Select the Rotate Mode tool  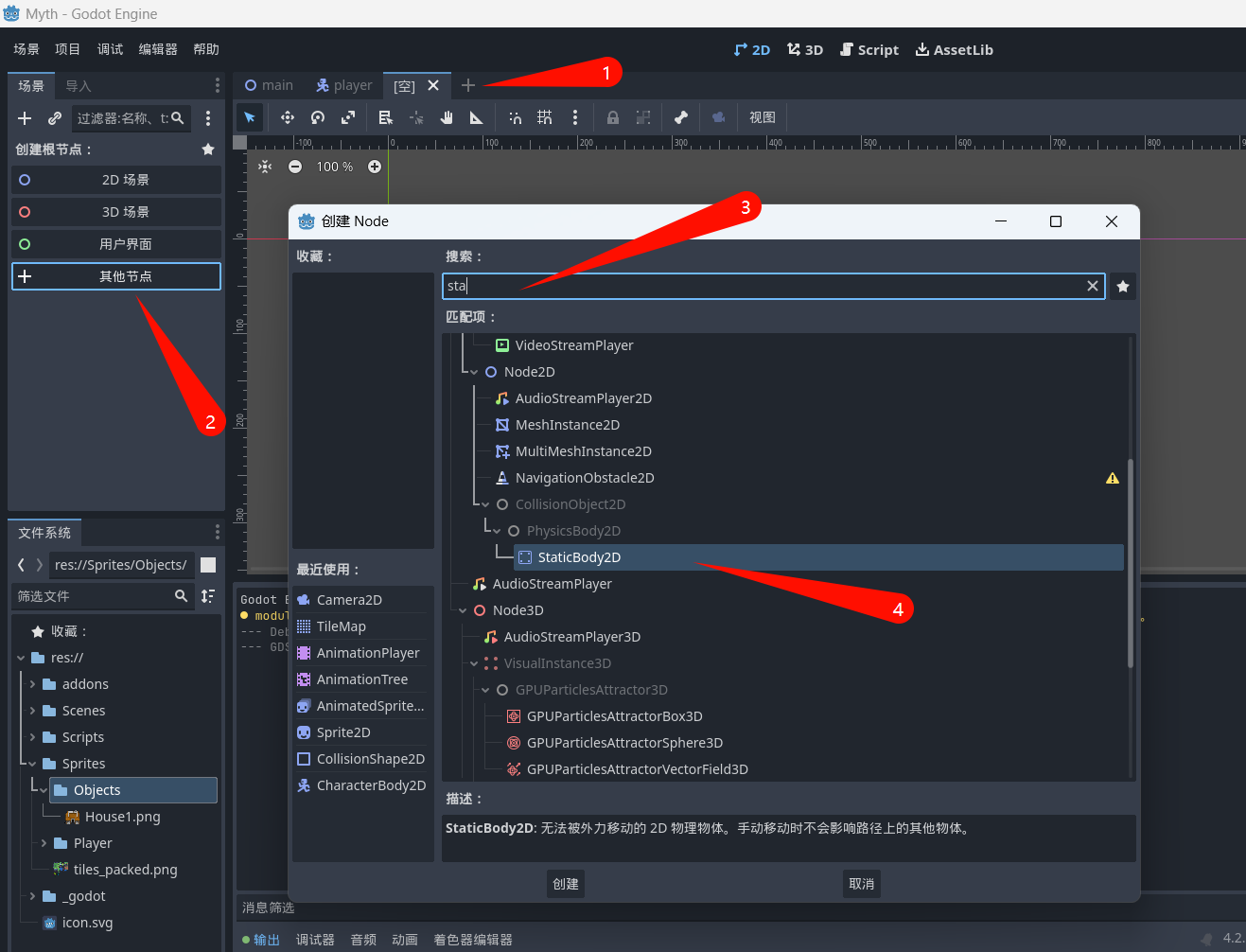318,117
